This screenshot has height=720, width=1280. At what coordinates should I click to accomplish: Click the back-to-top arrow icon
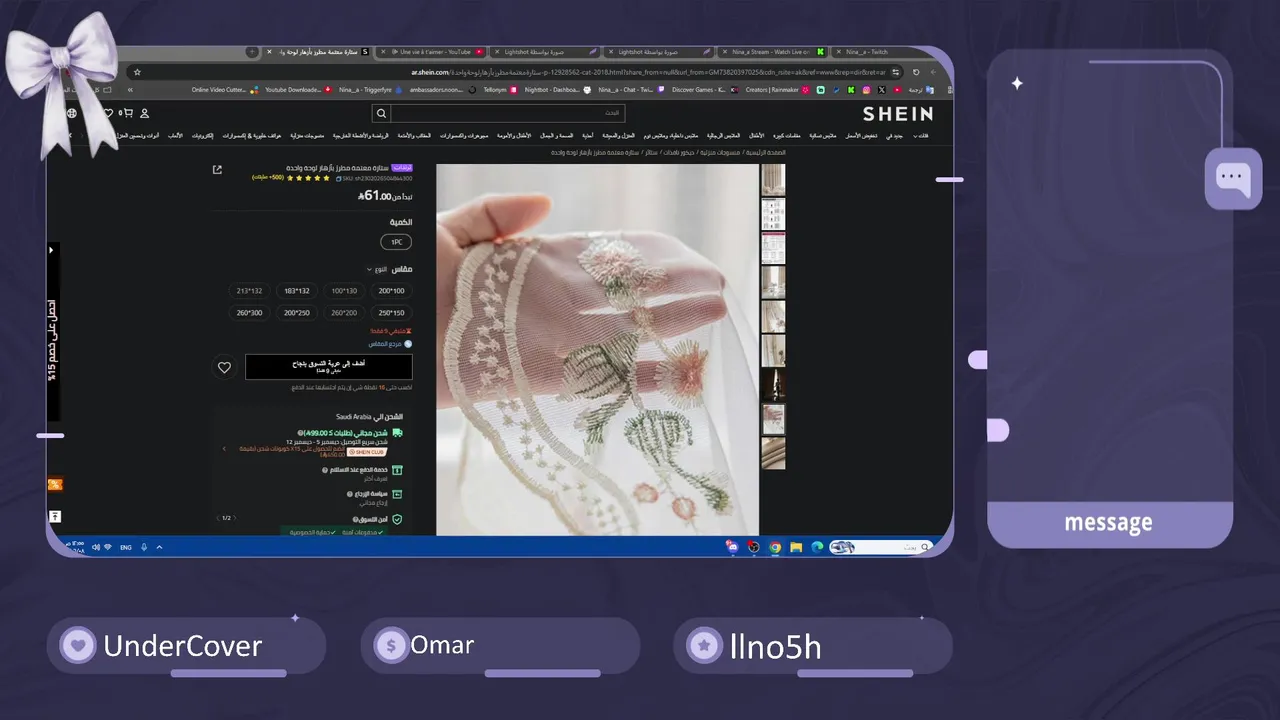pos(55,517)
